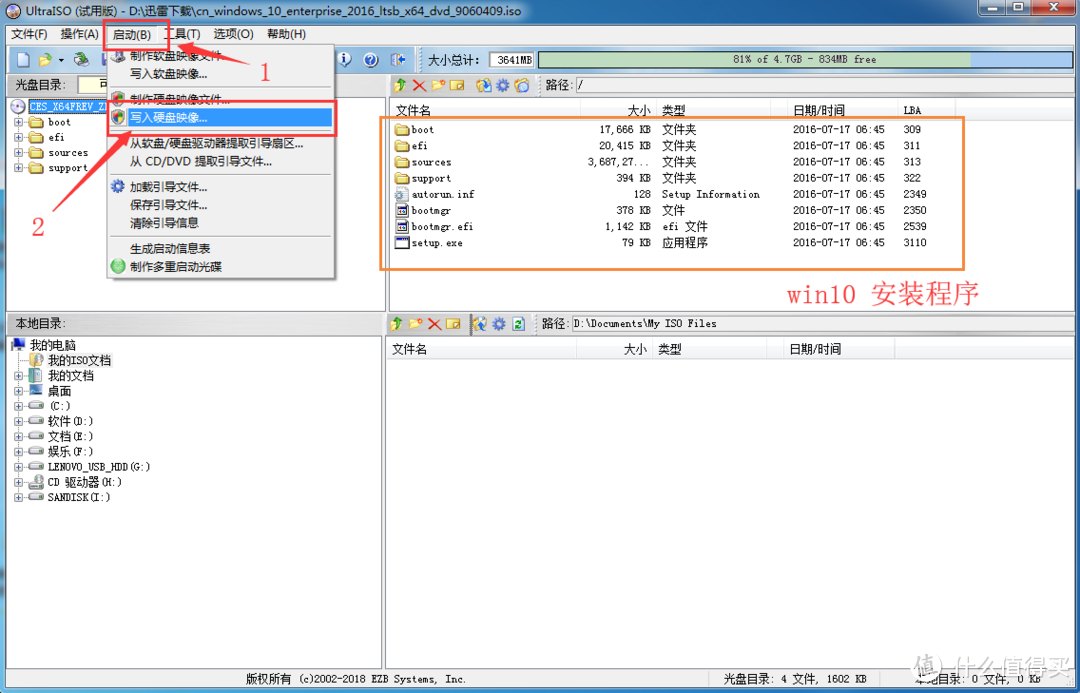The image size is (1080, 693).
Task: Select 写入硬盘映像... menu entry
Action: click(x=220, y=118)
